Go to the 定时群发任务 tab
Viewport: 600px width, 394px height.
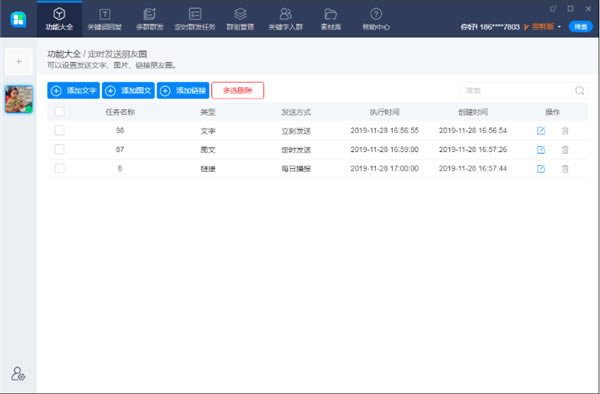(x=195, y=19)
